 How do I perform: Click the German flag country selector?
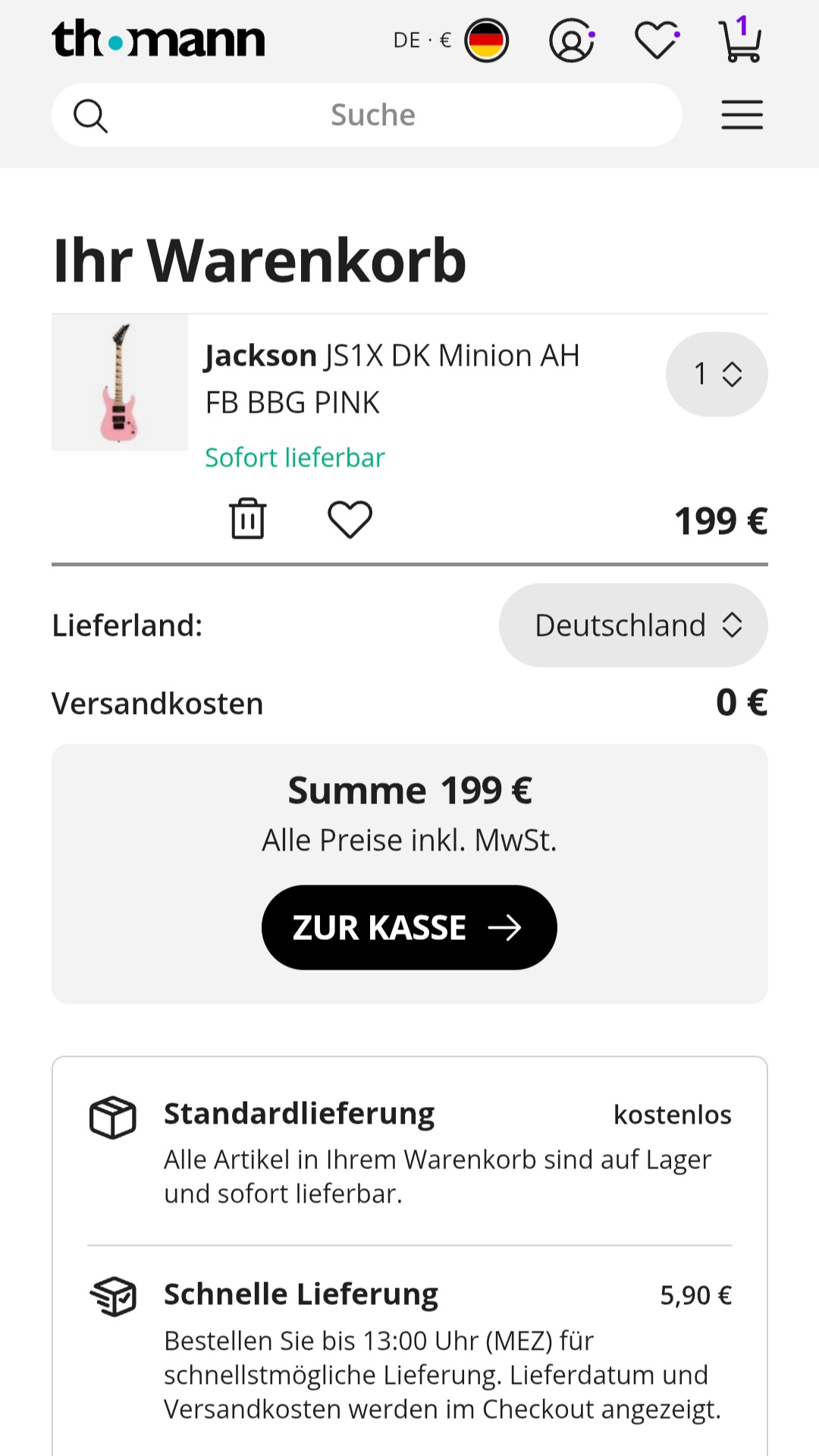(x=486, y=40)
